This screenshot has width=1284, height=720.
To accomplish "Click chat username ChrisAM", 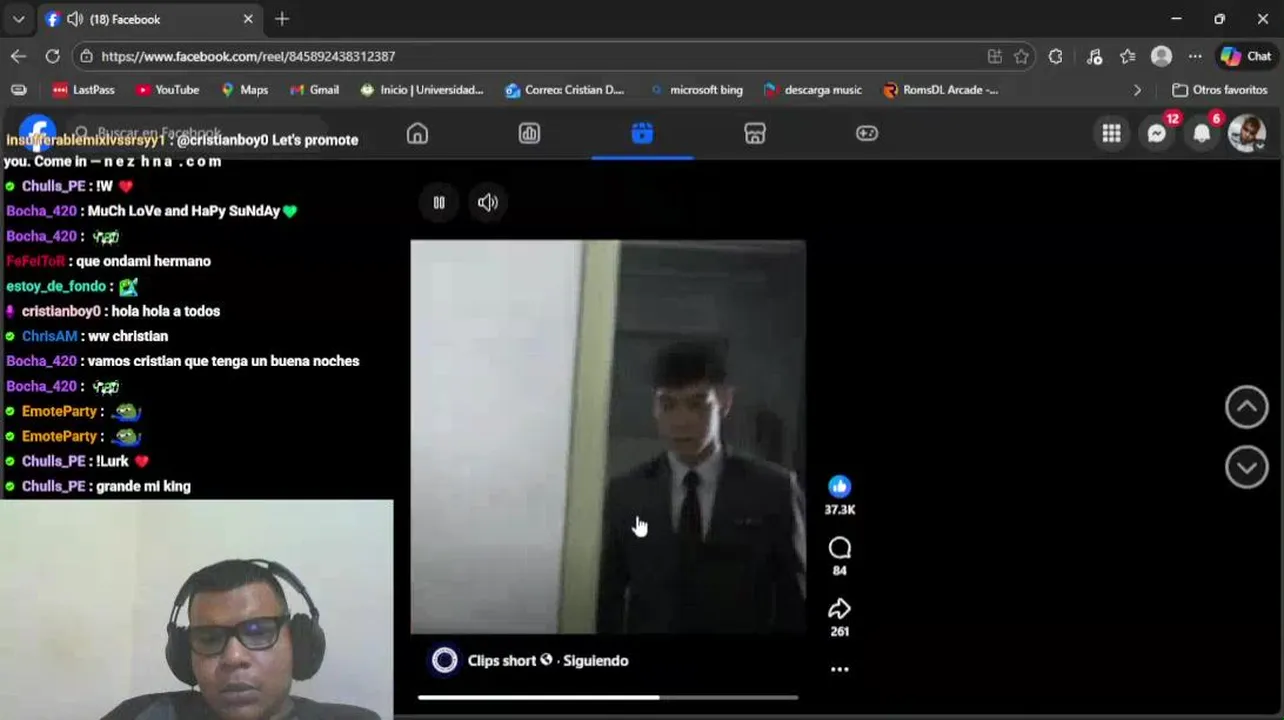I will [49, 336].
